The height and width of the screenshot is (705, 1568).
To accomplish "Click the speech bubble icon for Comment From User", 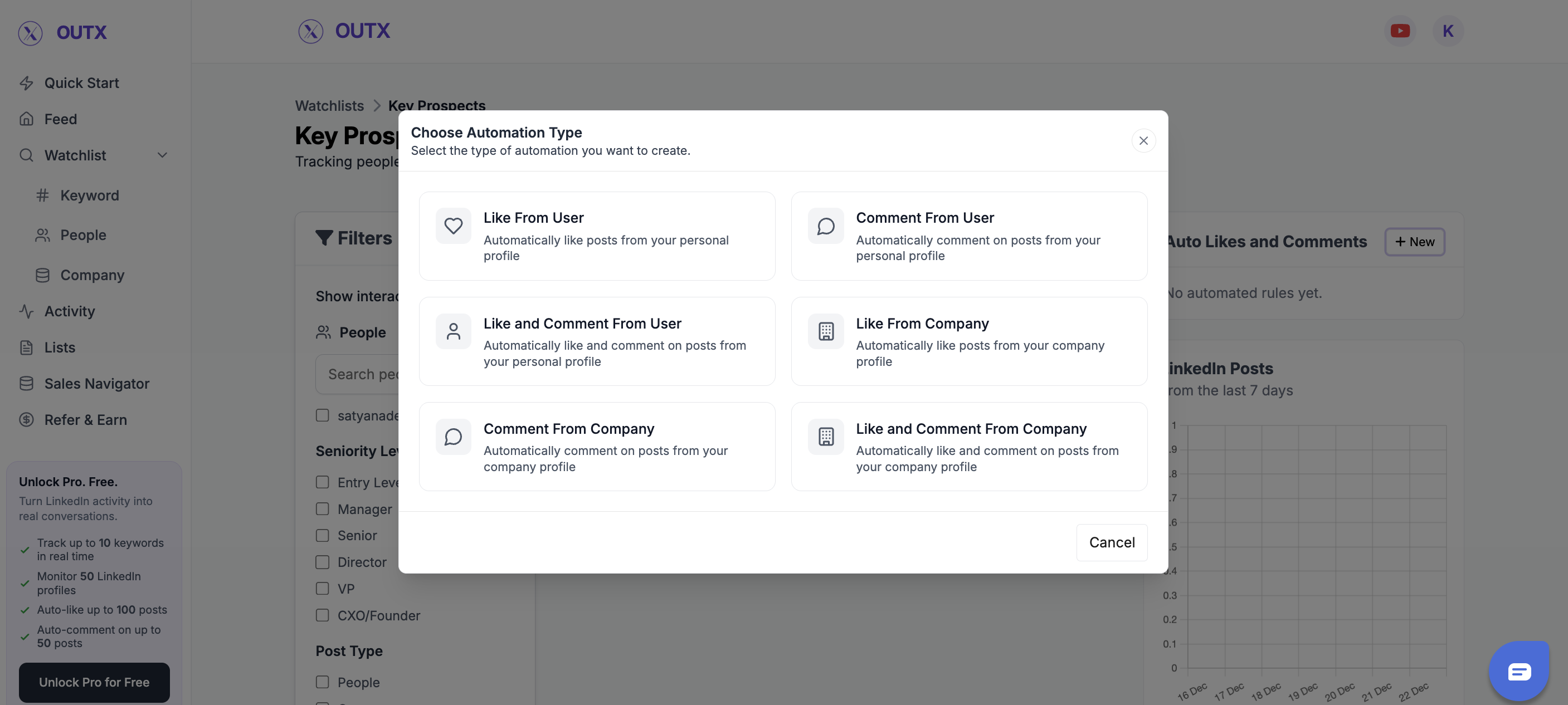I will click(825, 226).
